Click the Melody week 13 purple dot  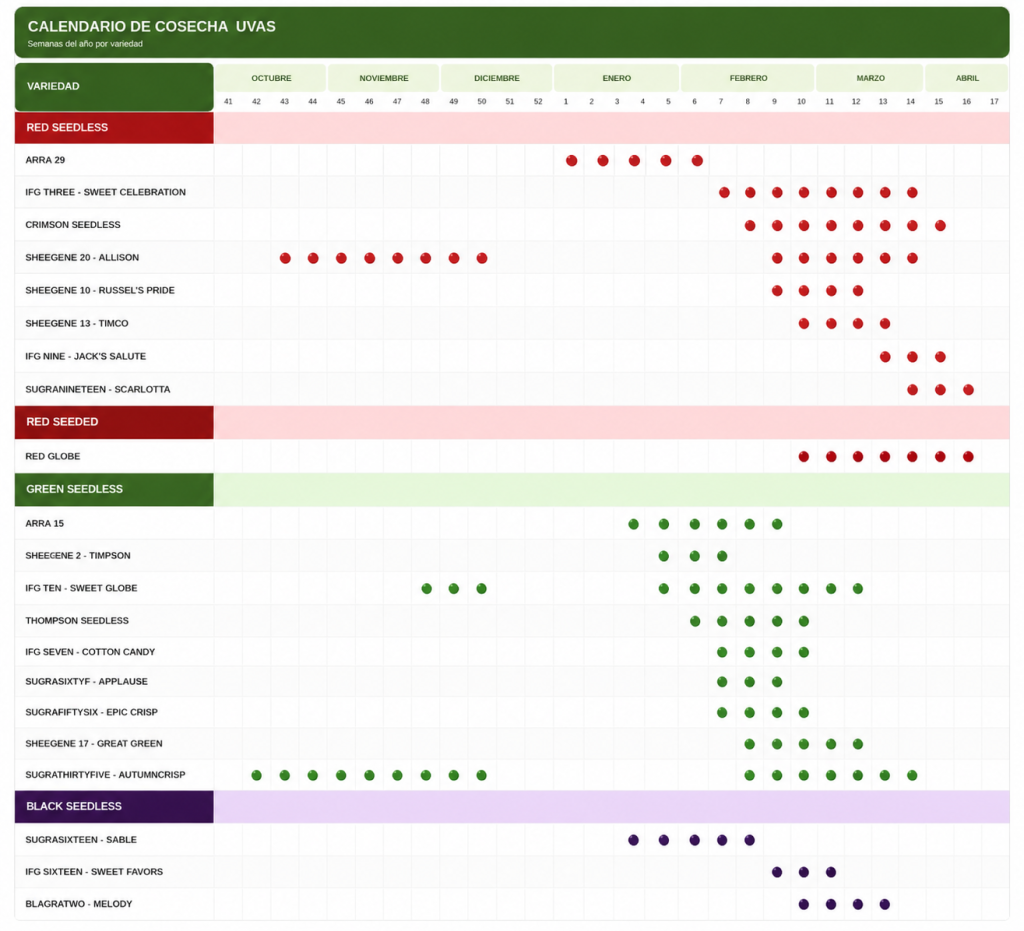point(884,904)
